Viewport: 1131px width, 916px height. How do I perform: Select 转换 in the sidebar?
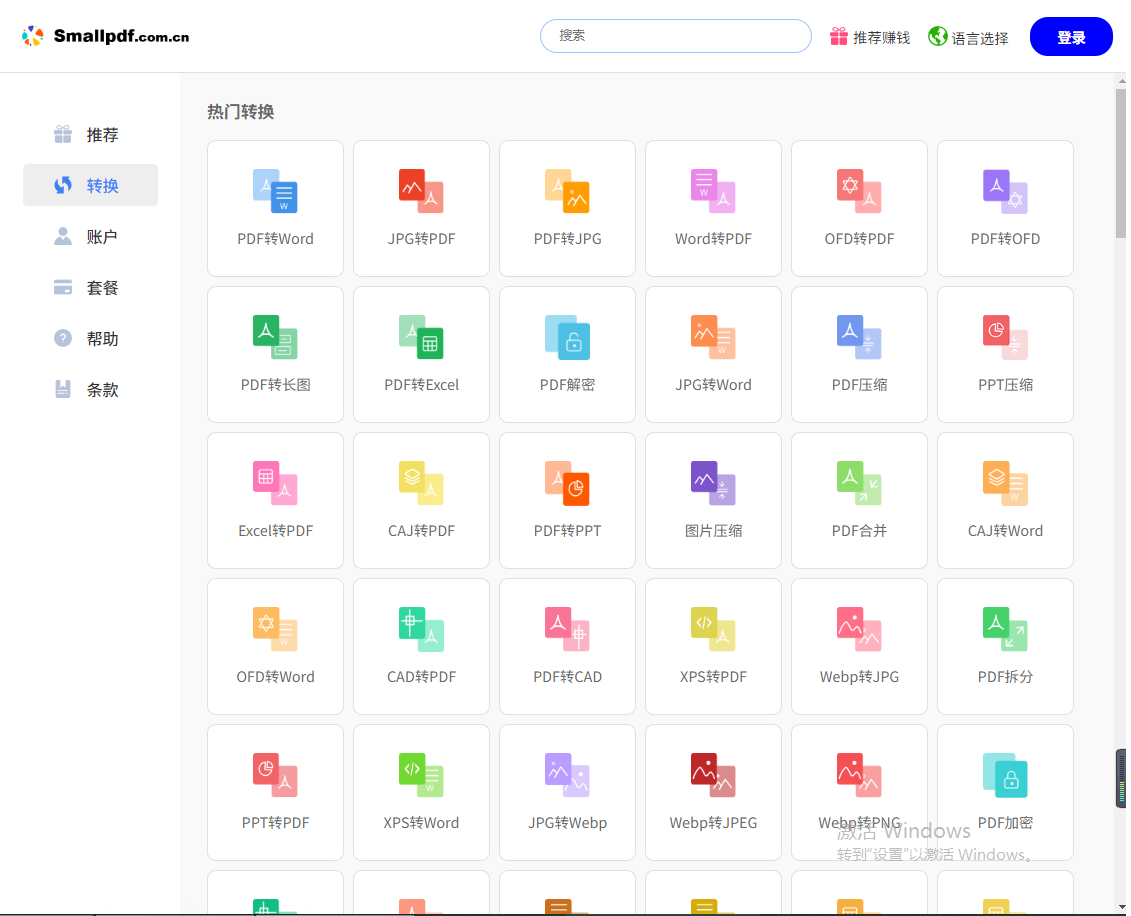(x=90, y=185)
